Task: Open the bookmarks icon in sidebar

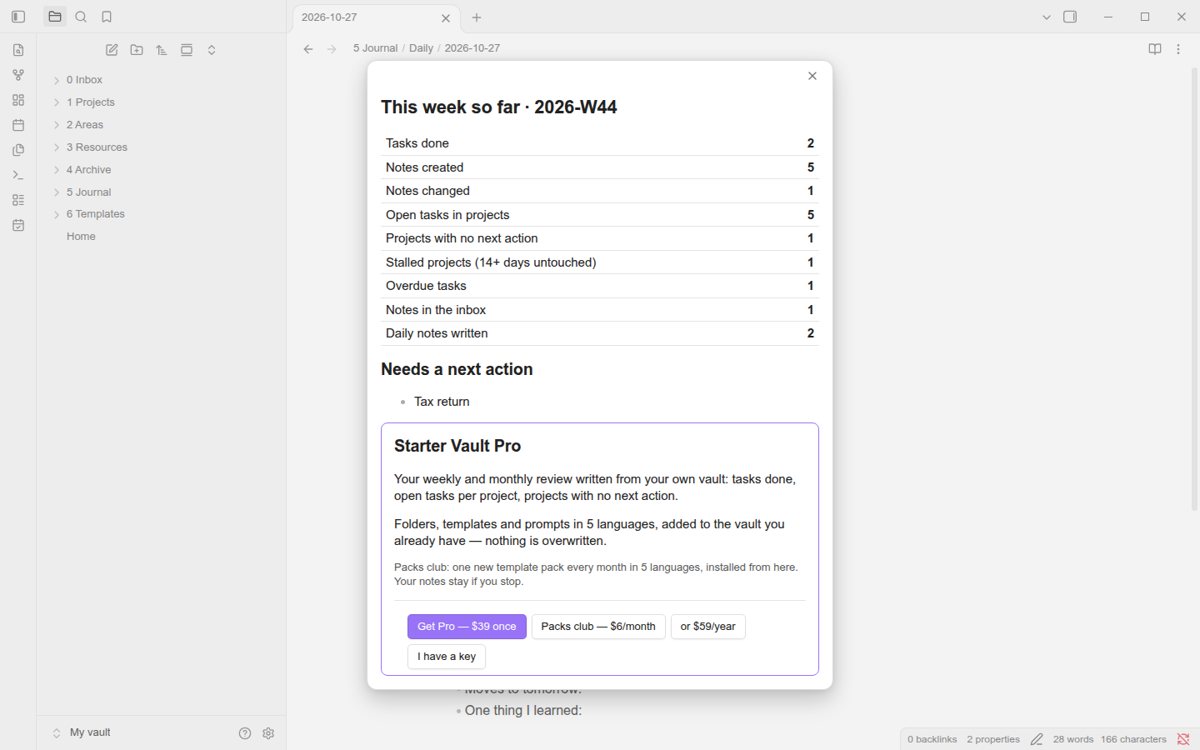Action: pos(107,17)
